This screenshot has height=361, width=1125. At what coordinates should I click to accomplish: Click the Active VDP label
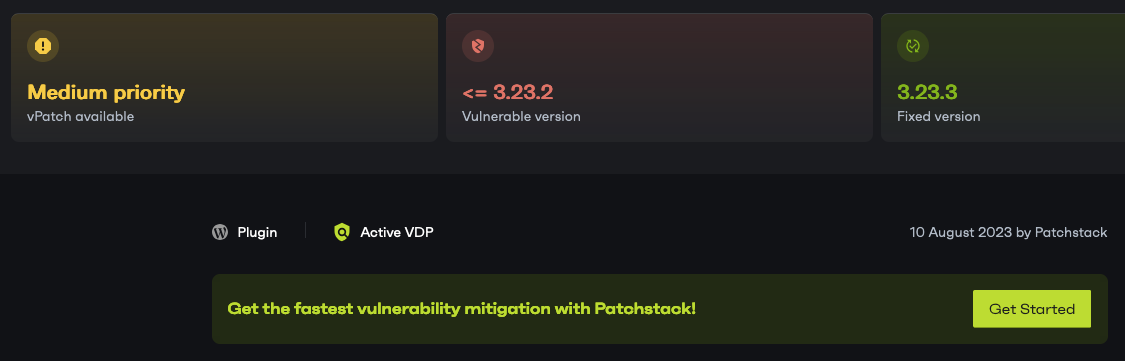click(x=397, y=233)
